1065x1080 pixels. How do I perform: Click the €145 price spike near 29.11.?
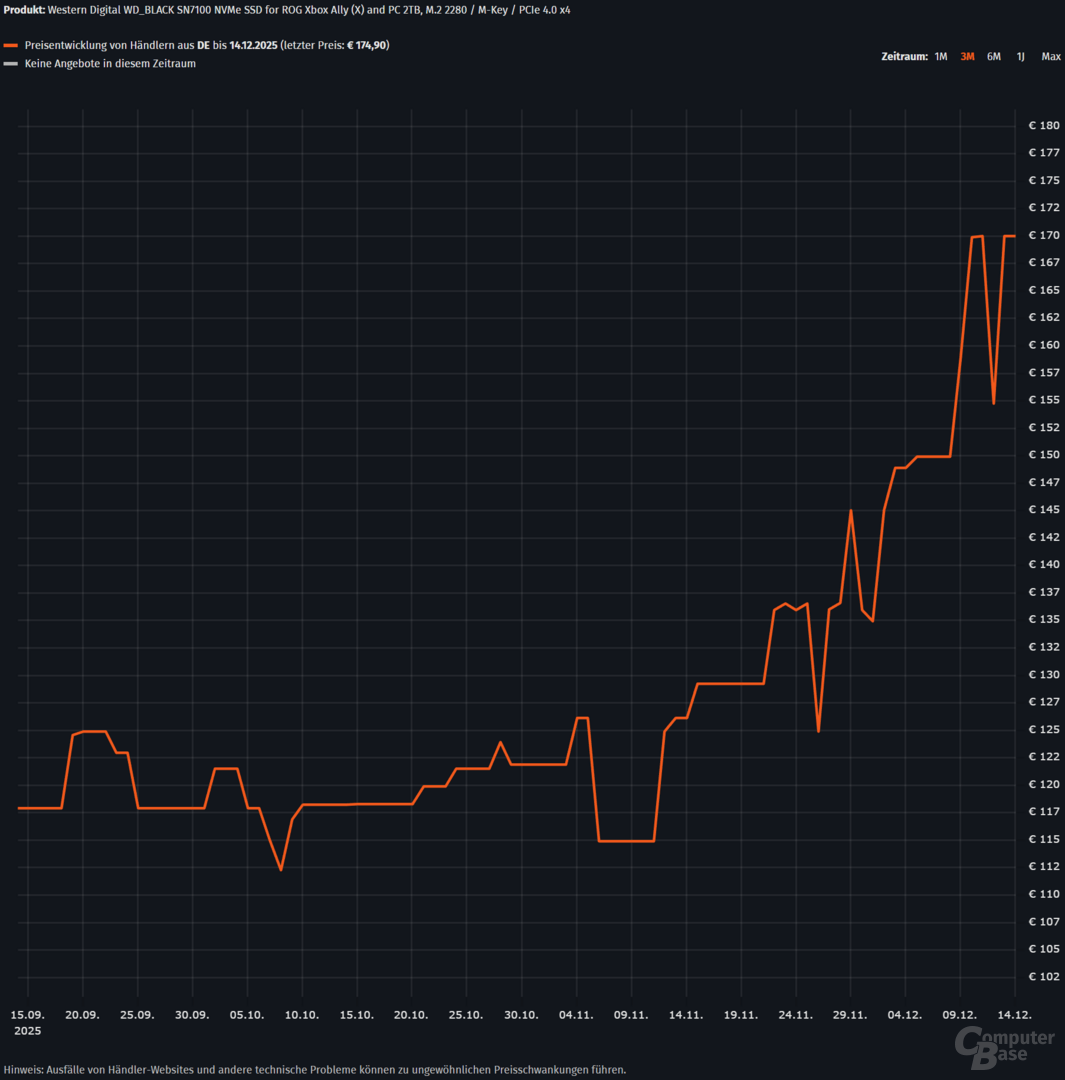pos(850,511)
